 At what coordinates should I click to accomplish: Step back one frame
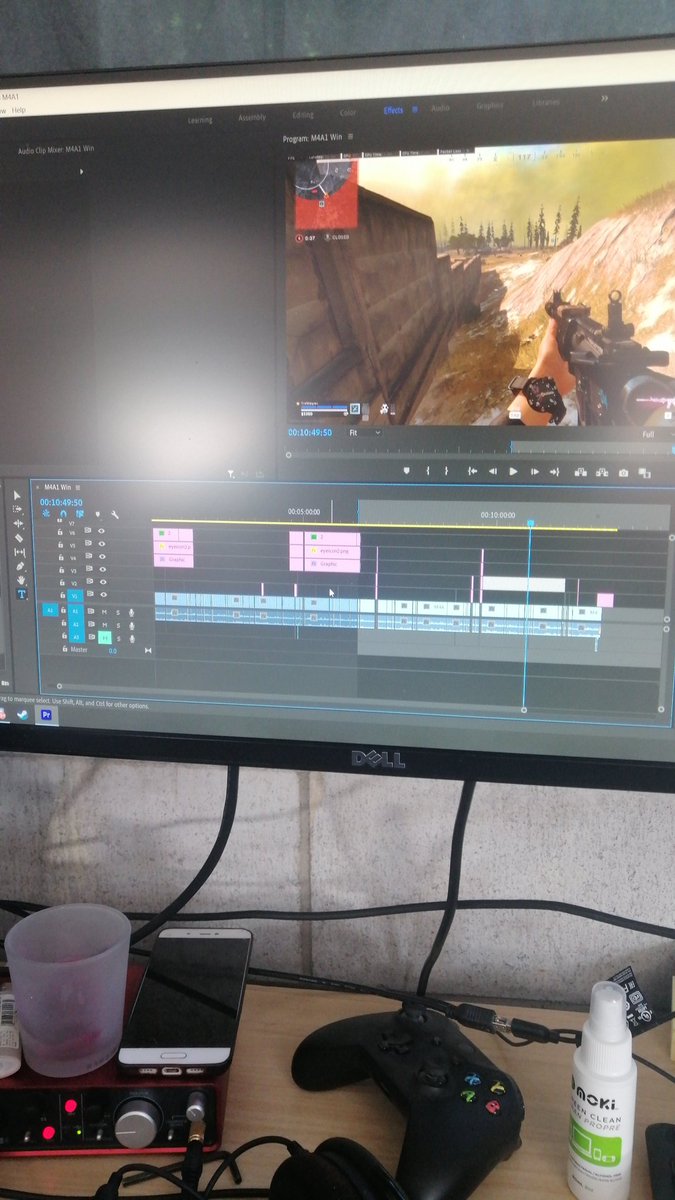pyautogui.click(x=493, y=471)
